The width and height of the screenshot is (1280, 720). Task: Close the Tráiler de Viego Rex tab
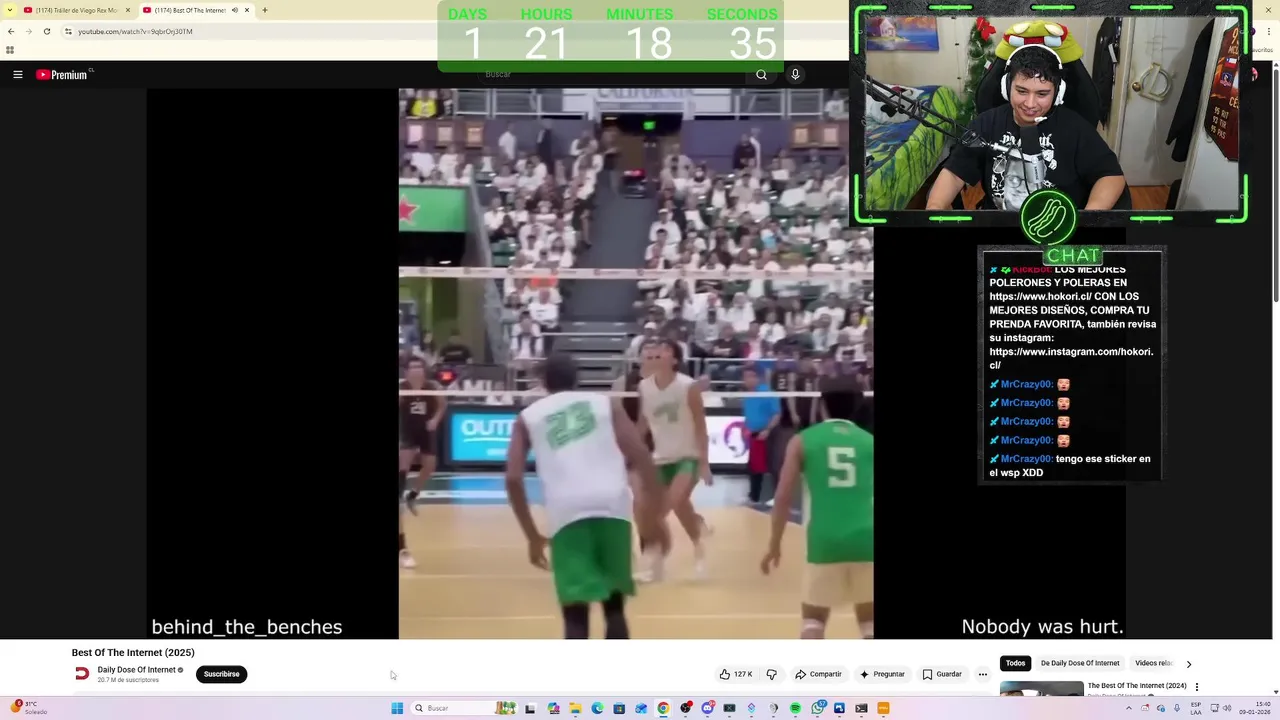coord(128,10)
